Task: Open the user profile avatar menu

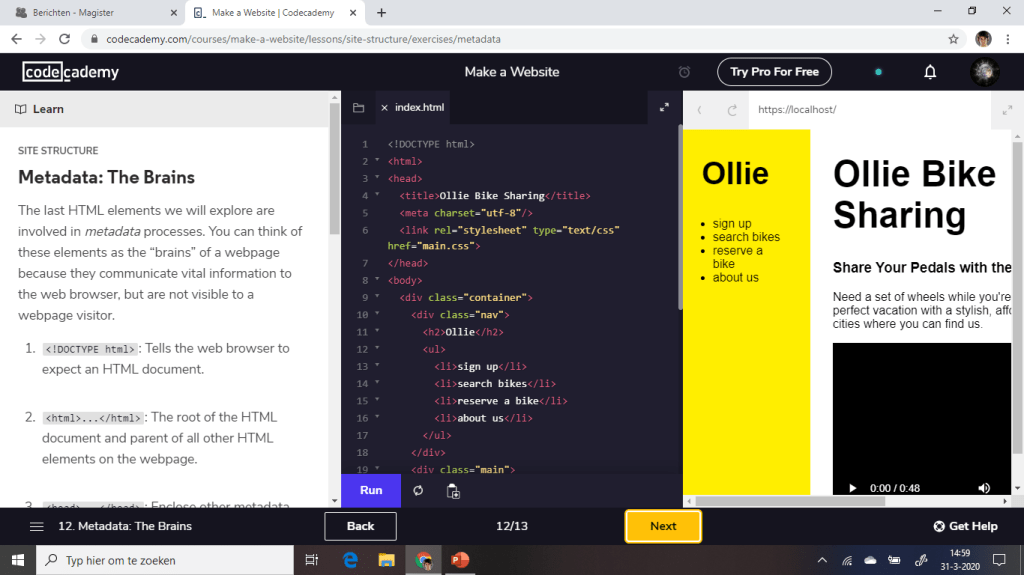Action: (985, 72)
